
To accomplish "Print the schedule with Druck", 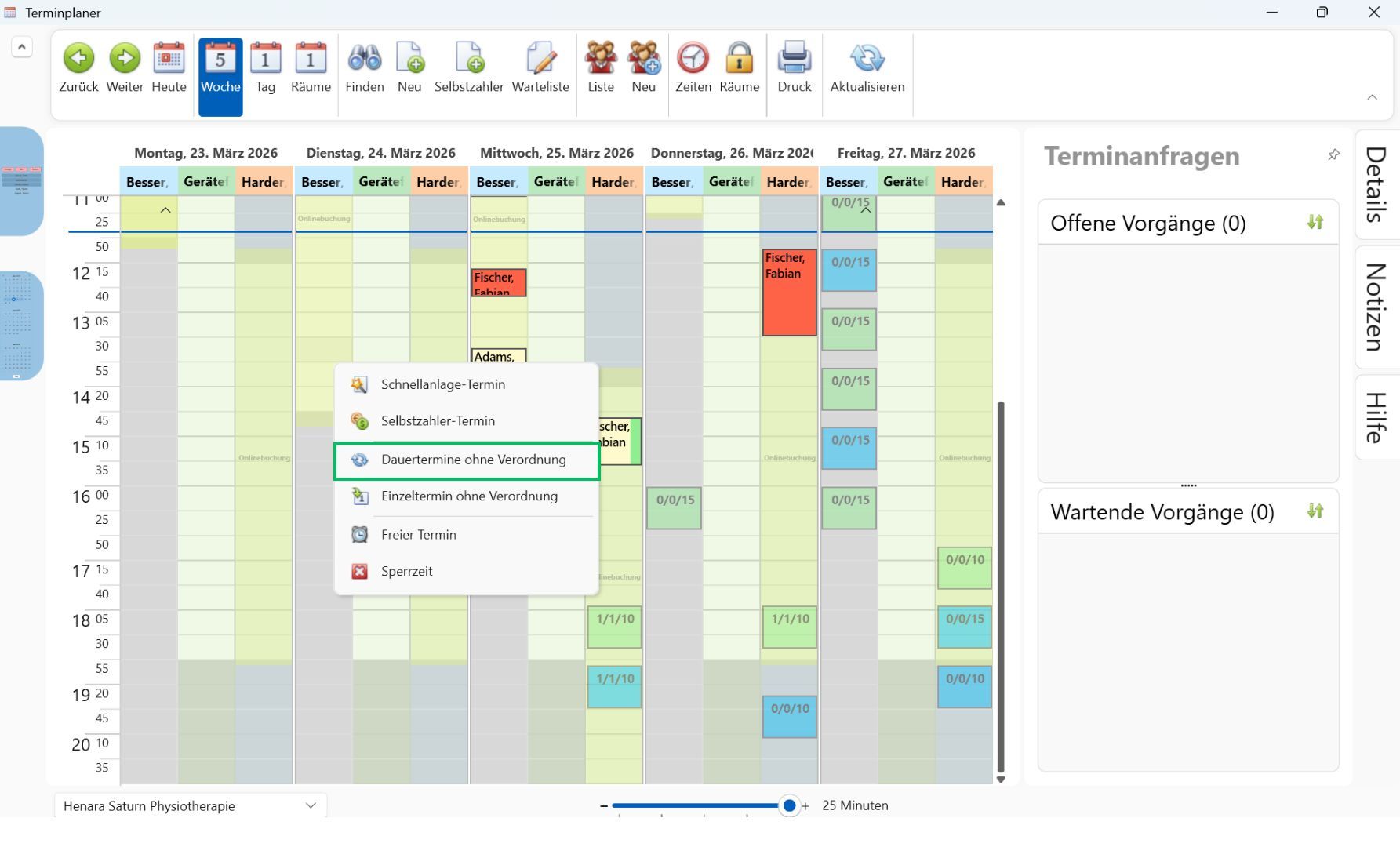I will 795,68.
